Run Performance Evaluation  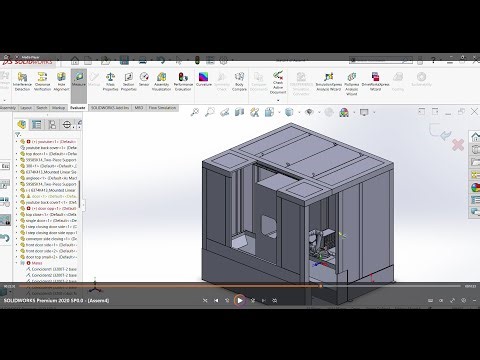pyautogui.click(x=183, y=82)
